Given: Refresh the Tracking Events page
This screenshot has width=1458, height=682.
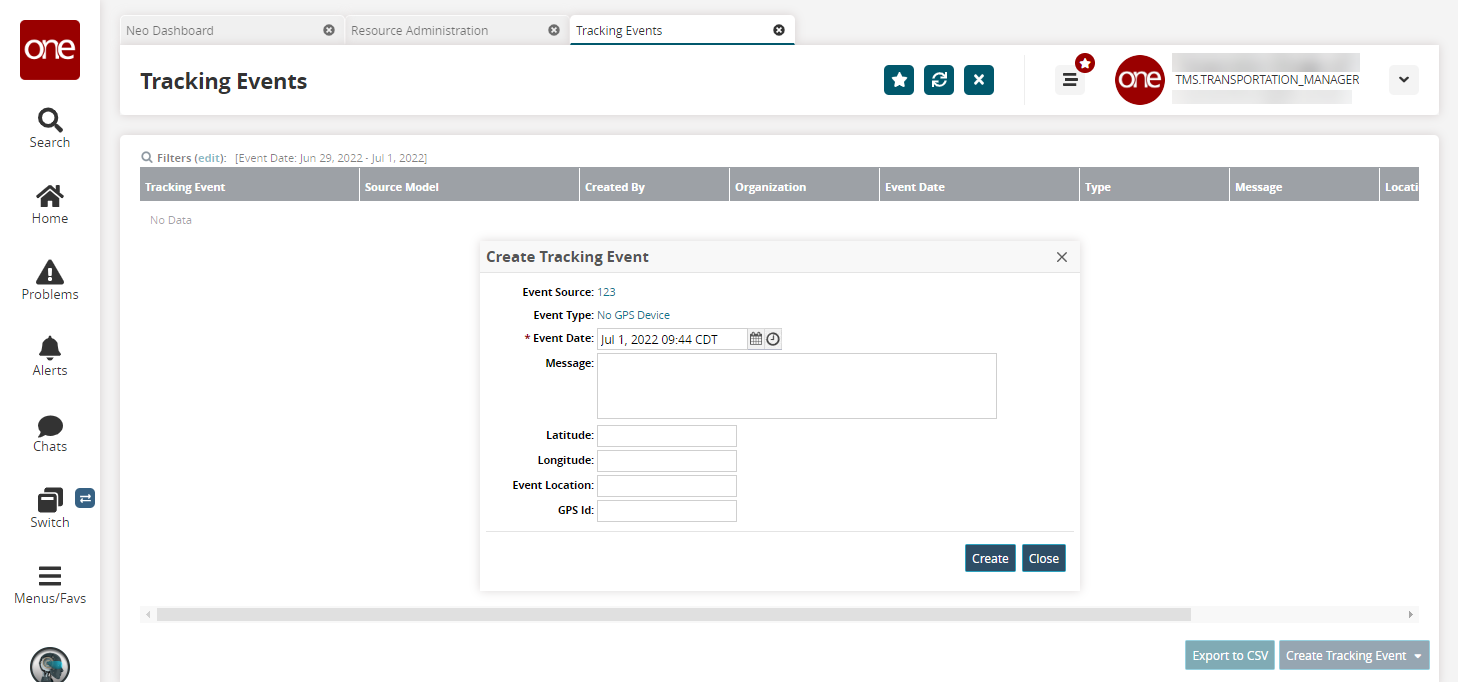Looking at the screenshot, I should (939, 80).
